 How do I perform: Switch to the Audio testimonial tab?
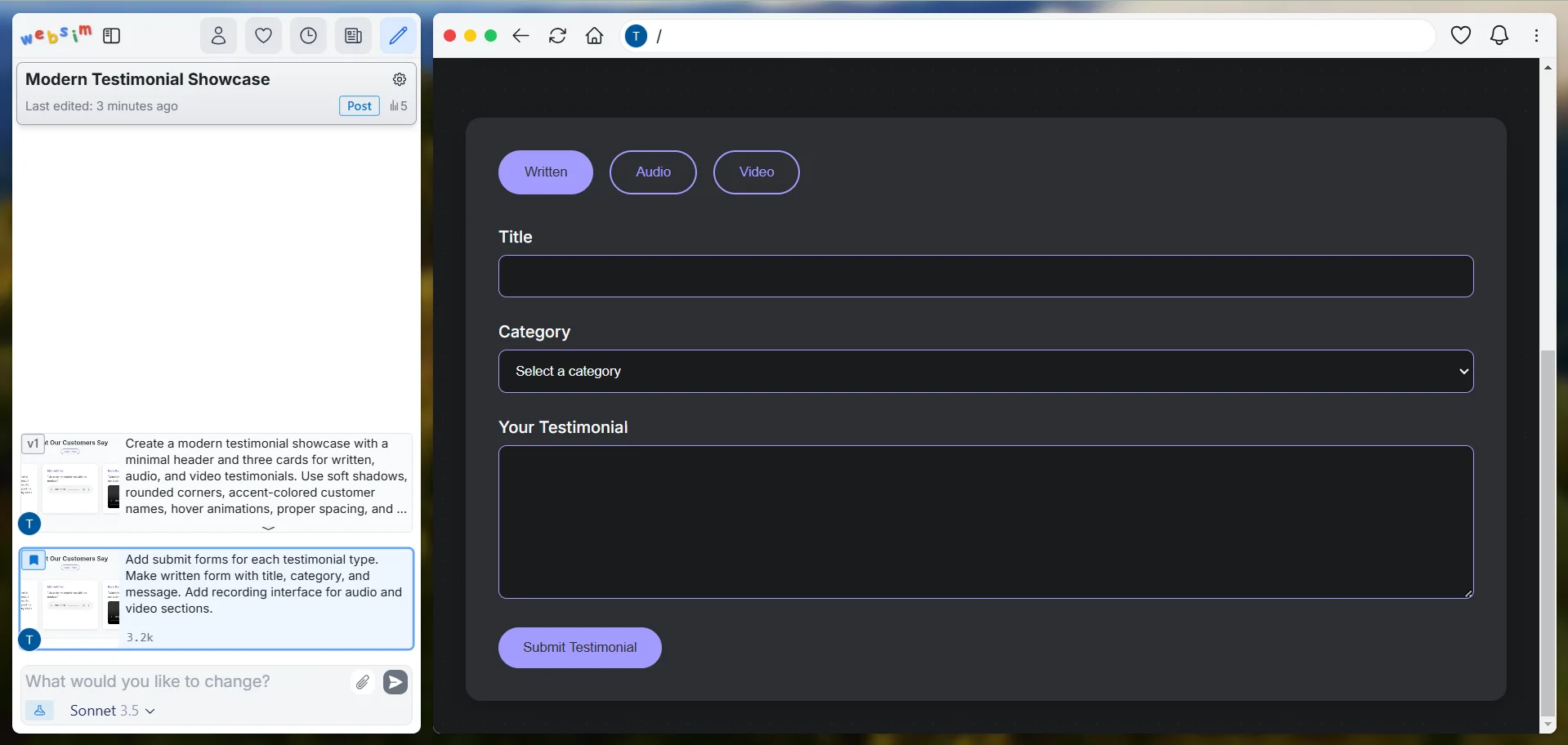coord(653,172)
